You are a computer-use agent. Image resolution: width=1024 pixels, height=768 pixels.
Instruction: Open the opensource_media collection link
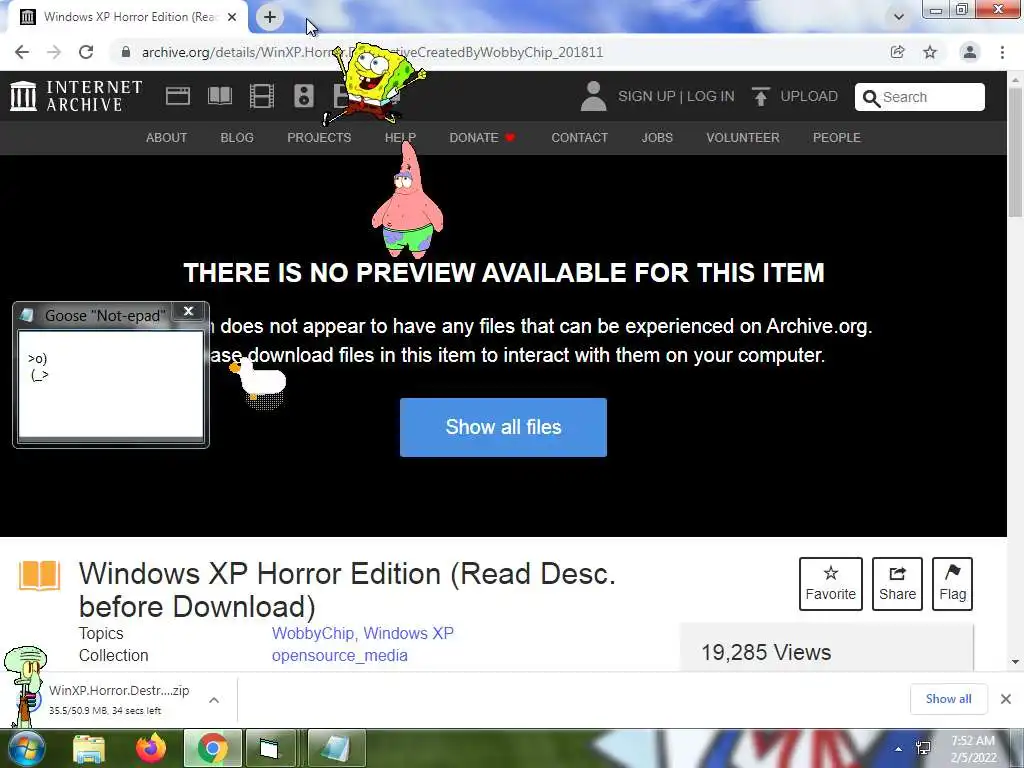(340, 656)
